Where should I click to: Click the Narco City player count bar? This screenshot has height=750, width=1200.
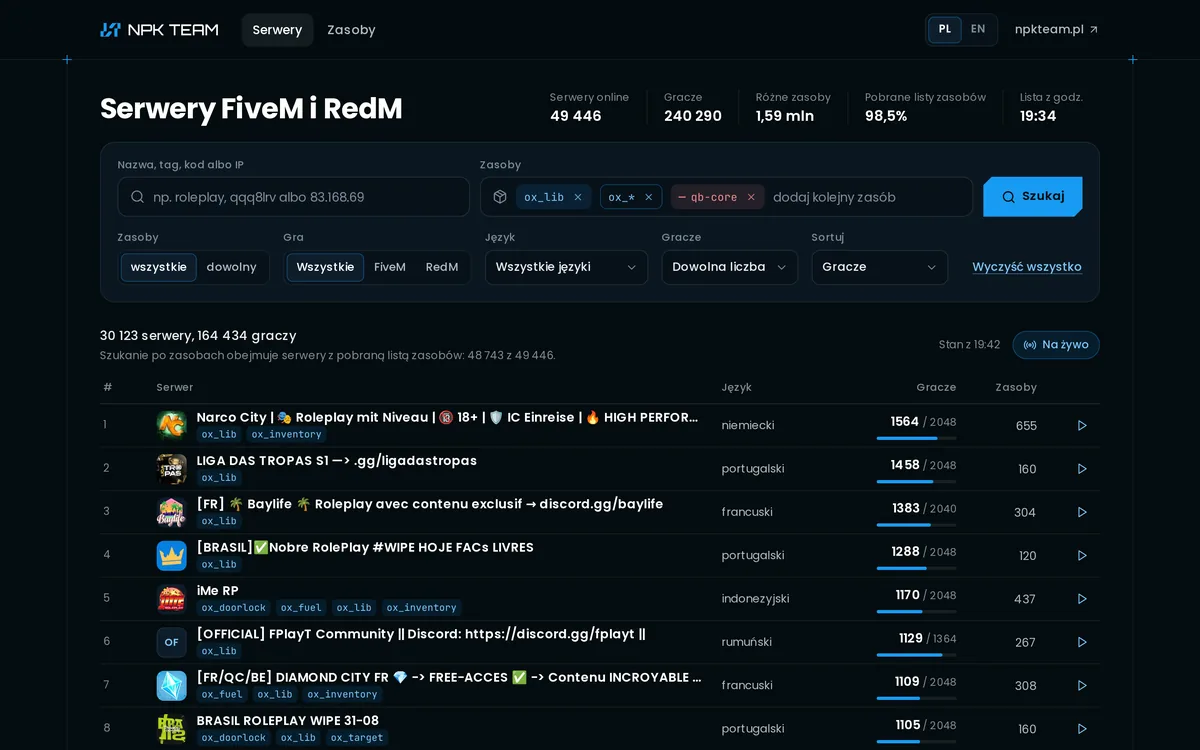(x=916, y=438)
